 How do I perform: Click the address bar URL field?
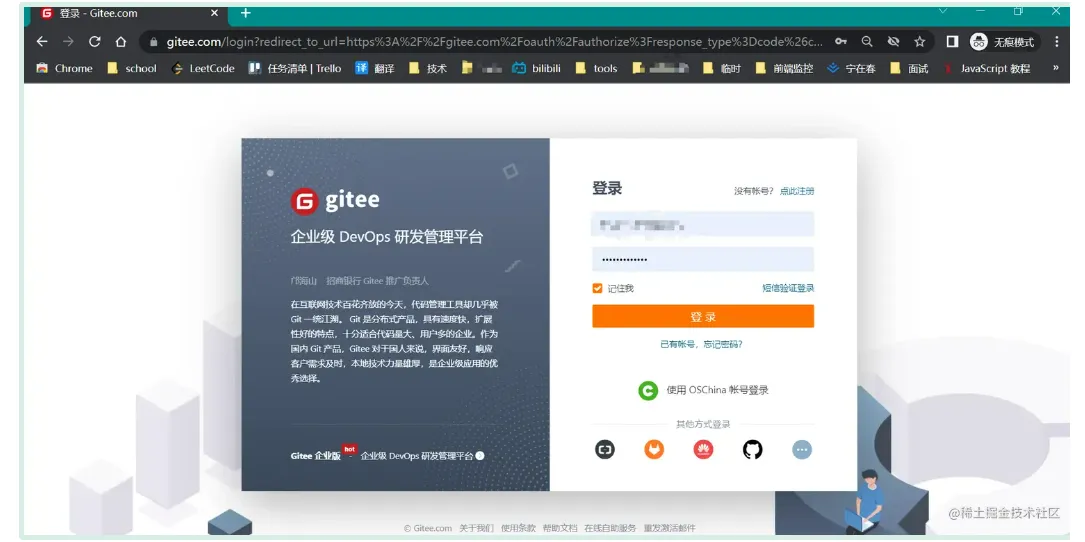coord(495,42)
